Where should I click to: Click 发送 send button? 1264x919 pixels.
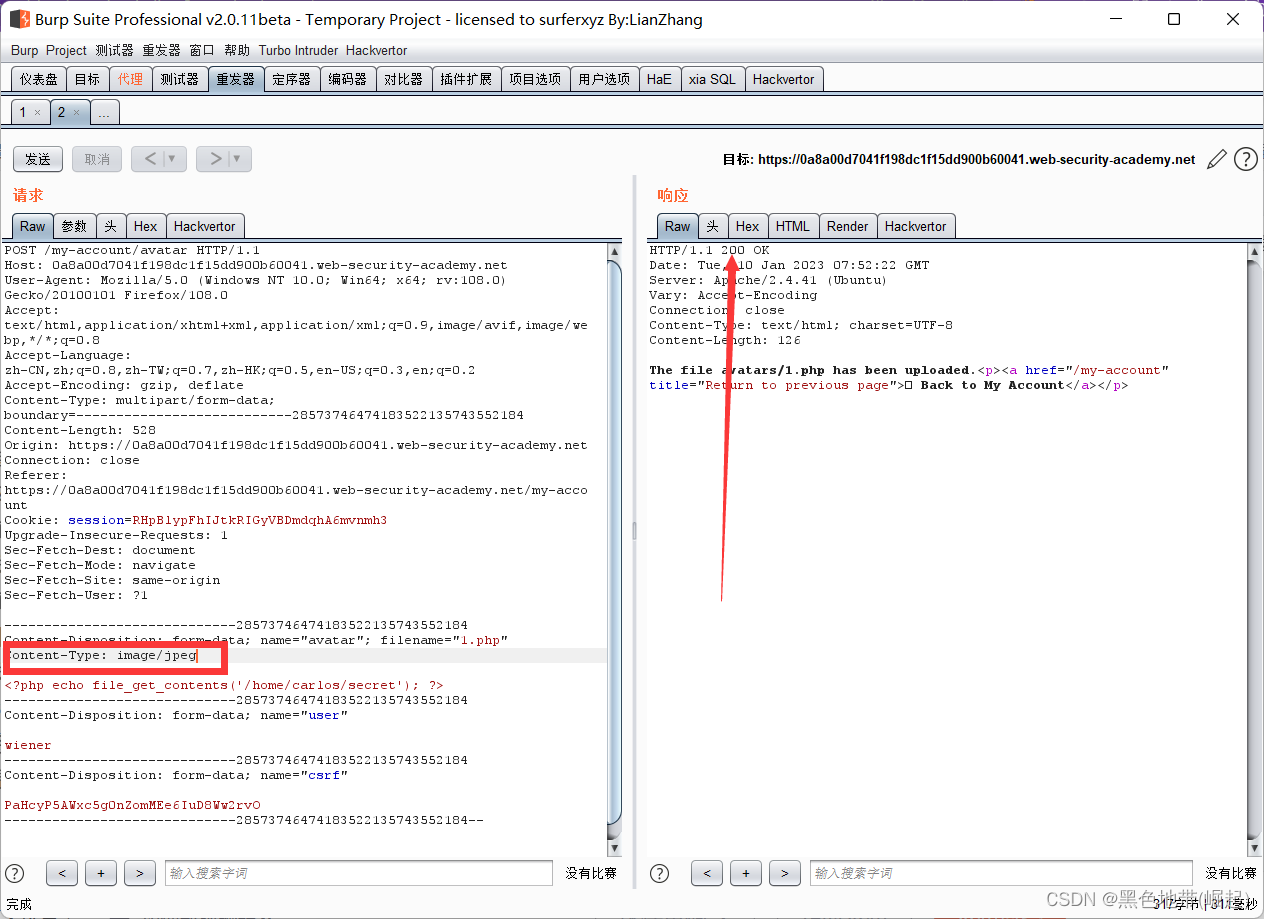pyautogui.click(x=38, y=159)
